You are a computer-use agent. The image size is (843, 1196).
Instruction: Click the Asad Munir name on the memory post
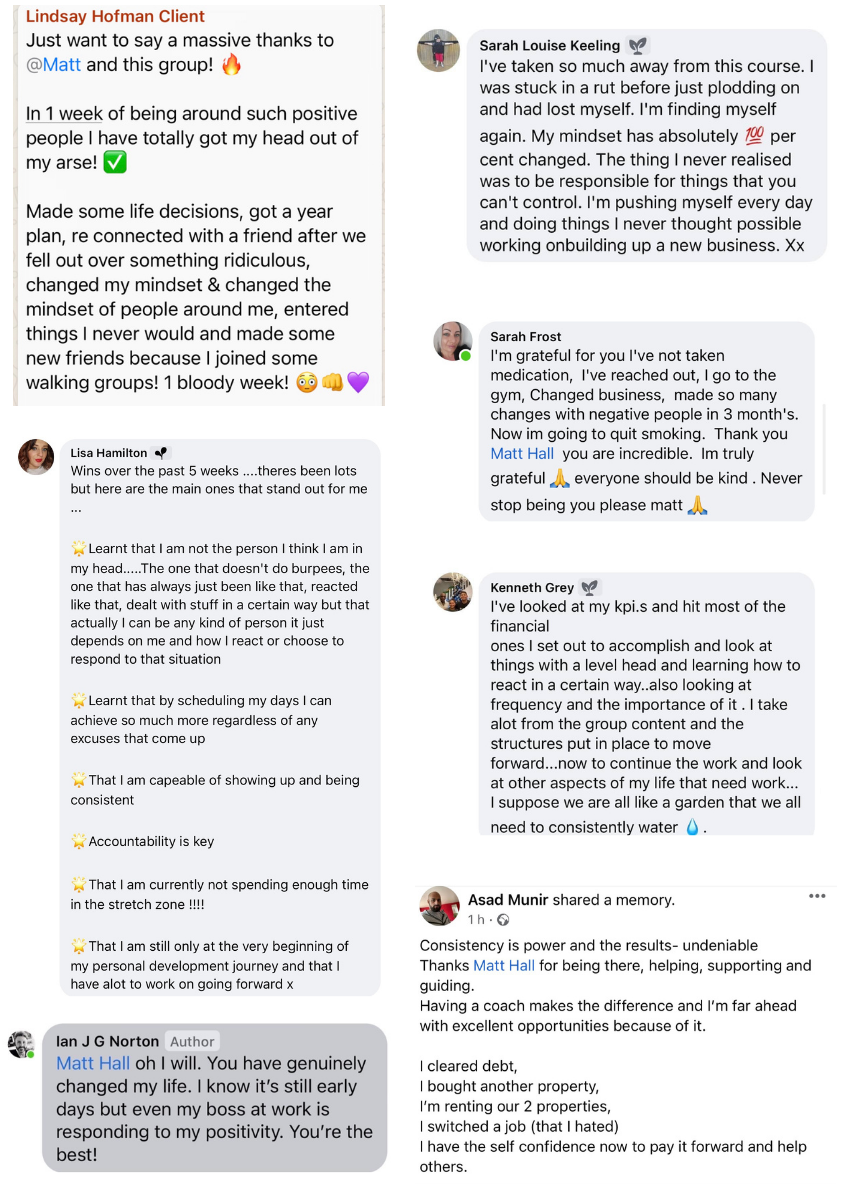(x=507, y=900)
